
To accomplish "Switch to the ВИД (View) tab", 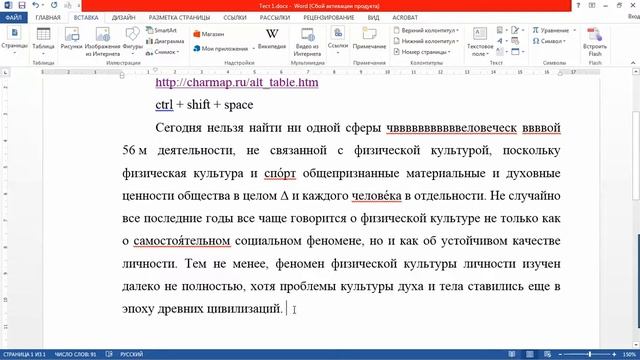I will click(373, 18).
